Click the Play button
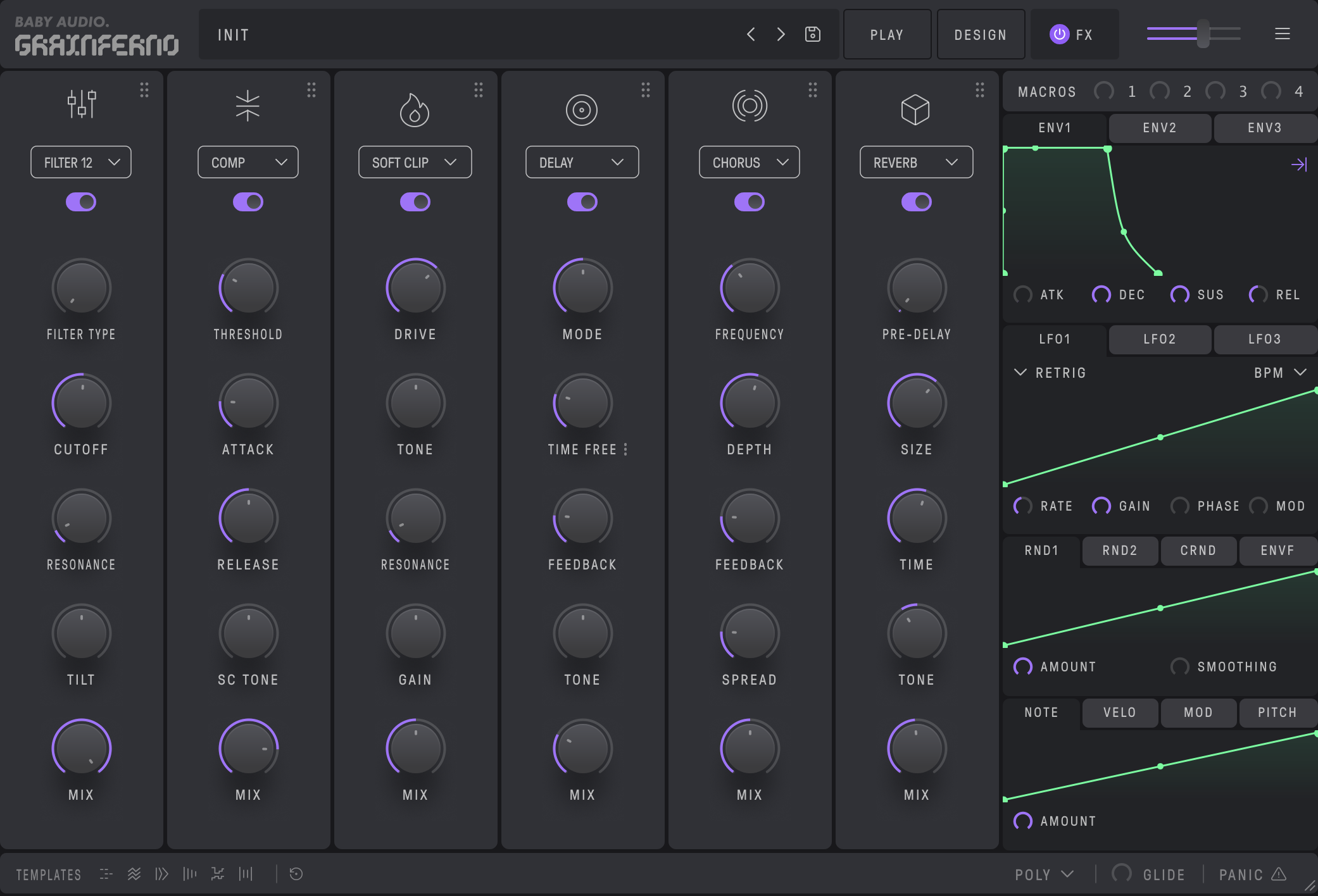 [886, 35]
